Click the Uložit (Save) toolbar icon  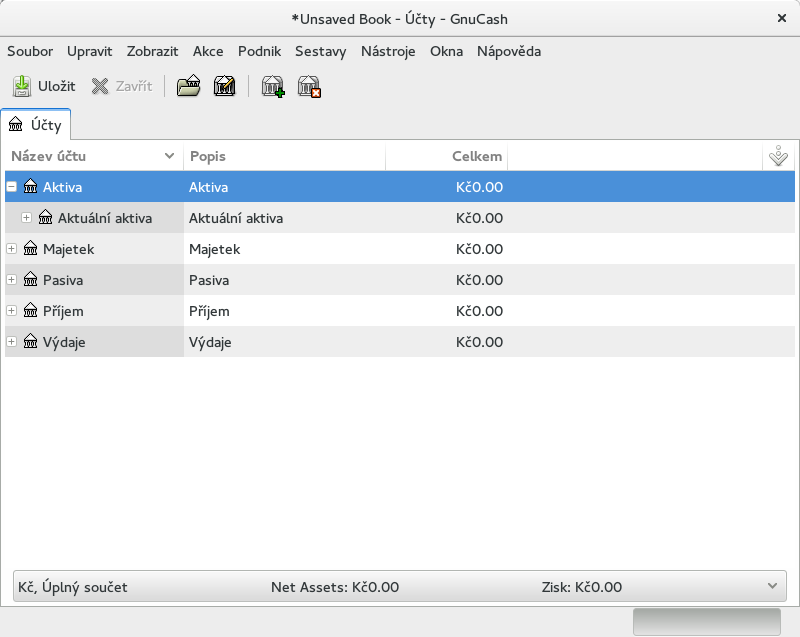[22, 87]
